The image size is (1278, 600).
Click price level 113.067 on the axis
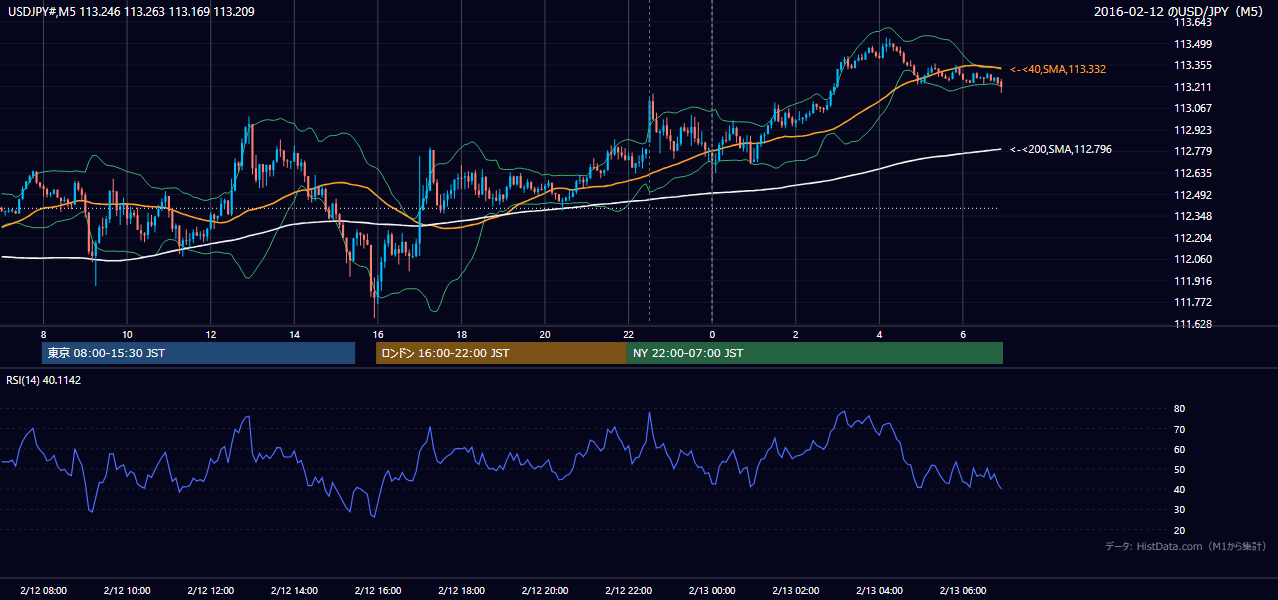pyautogui.click(x=1192, y=108)
